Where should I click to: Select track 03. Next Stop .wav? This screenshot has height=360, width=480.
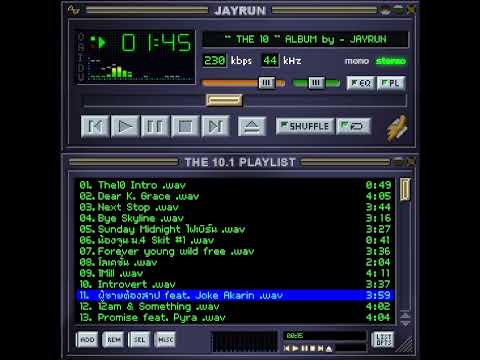pyautogui.click(x=235, y=207)
